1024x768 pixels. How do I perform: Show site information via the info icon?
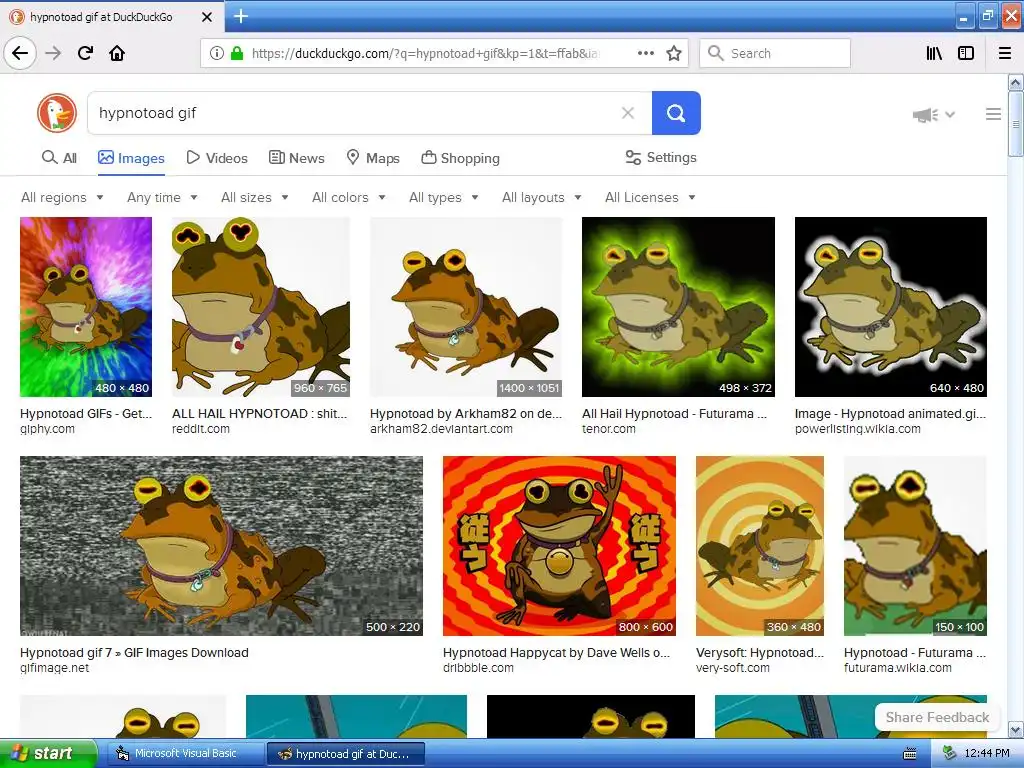click(217, 53)
